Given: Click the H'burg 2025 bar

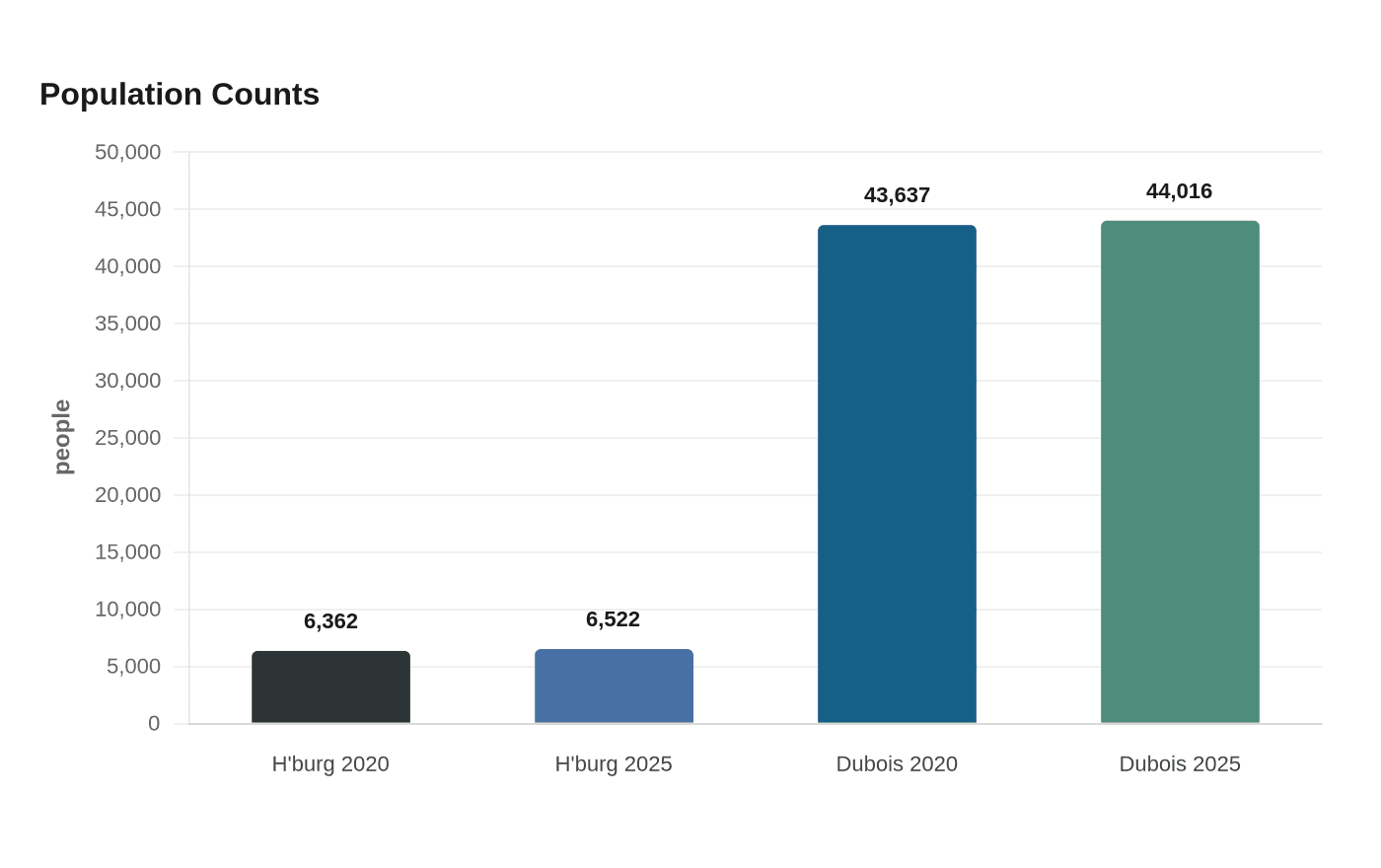Looking at the screenshot, I should pyautogui.click(x=614, y=687).
